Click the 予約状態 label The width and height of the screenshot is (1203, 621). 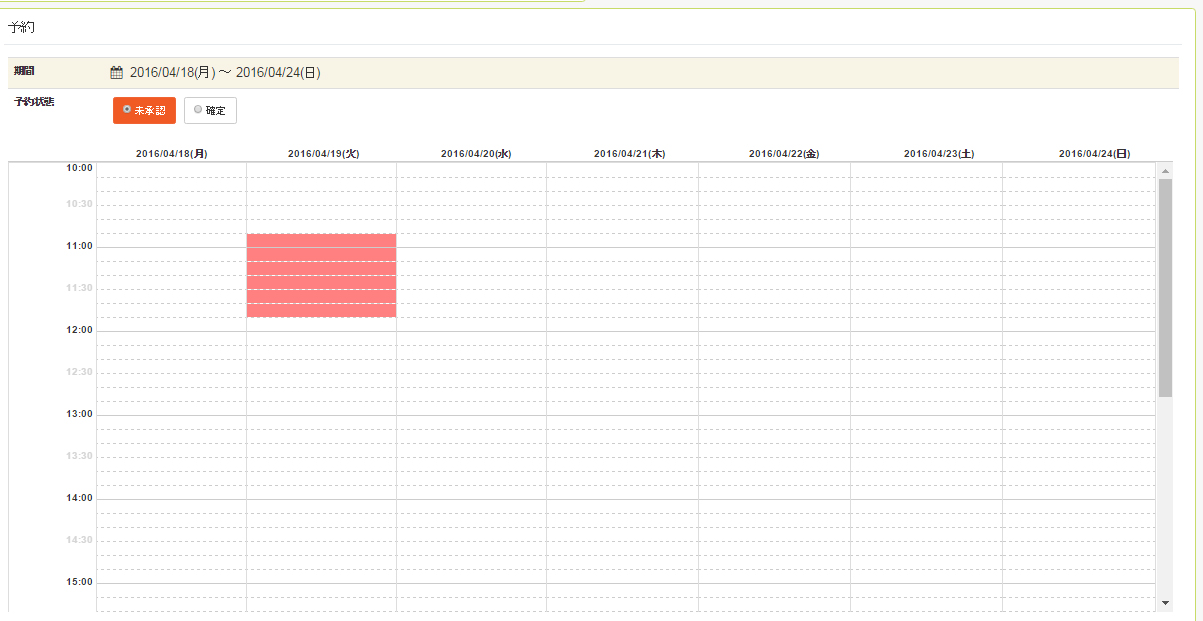[35, 102]
